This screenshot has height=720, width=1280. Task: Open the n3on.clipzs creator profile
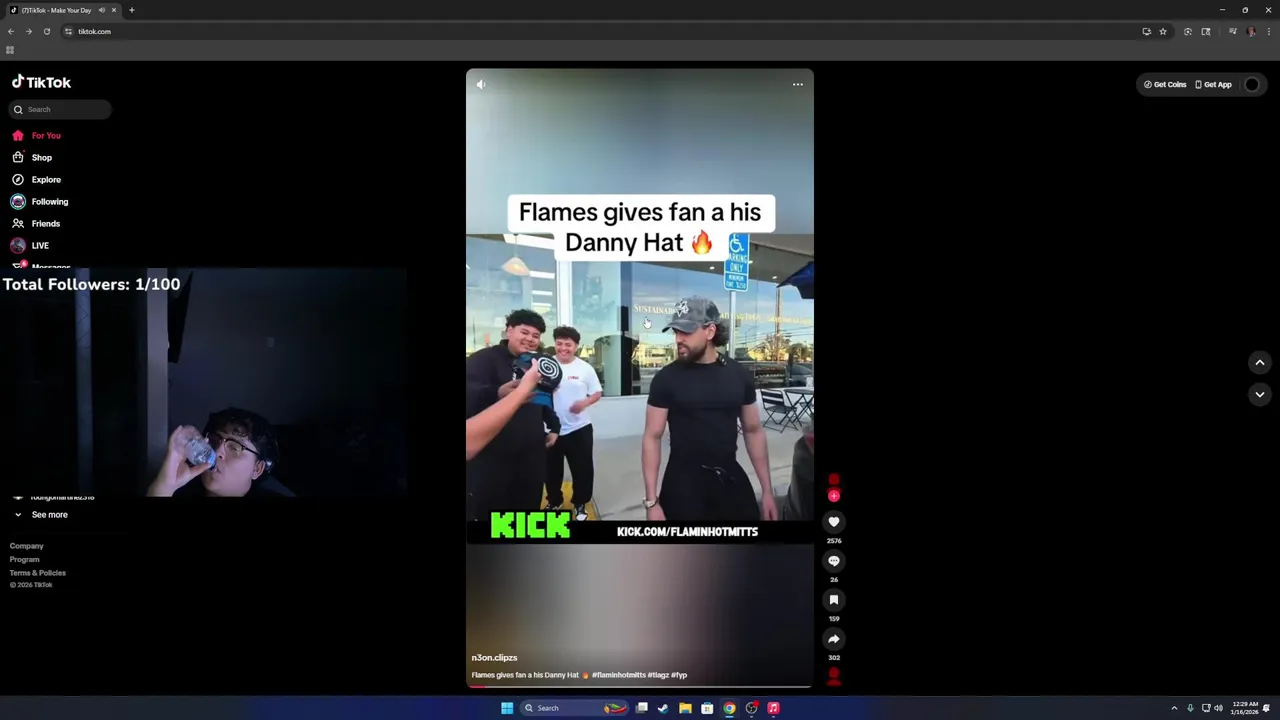tap(494, 658)
